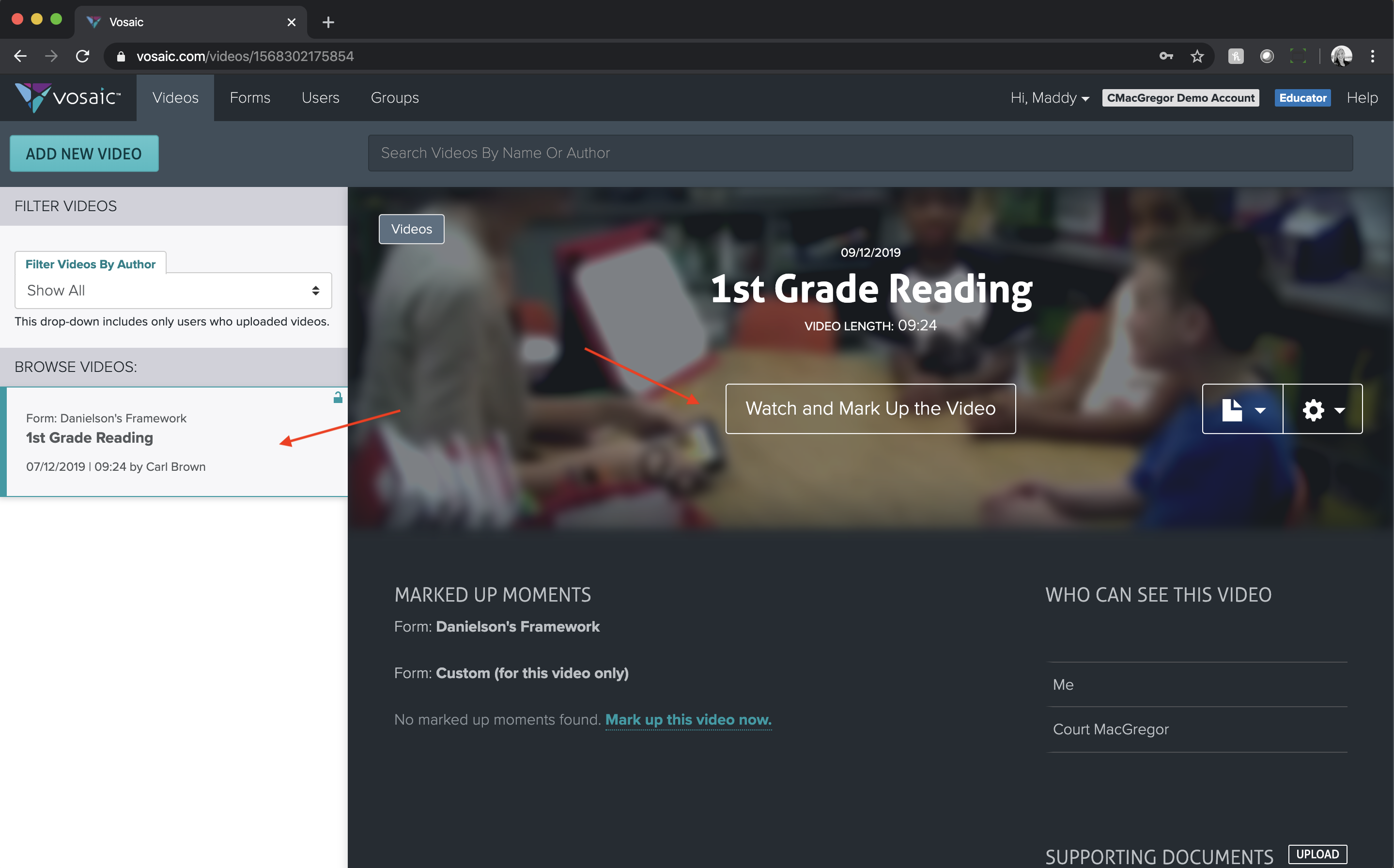The height and width of the screenshot is (868, 1394).
Task: Click Watch and Mark Up the Video
Action: (x=870, y=409)
